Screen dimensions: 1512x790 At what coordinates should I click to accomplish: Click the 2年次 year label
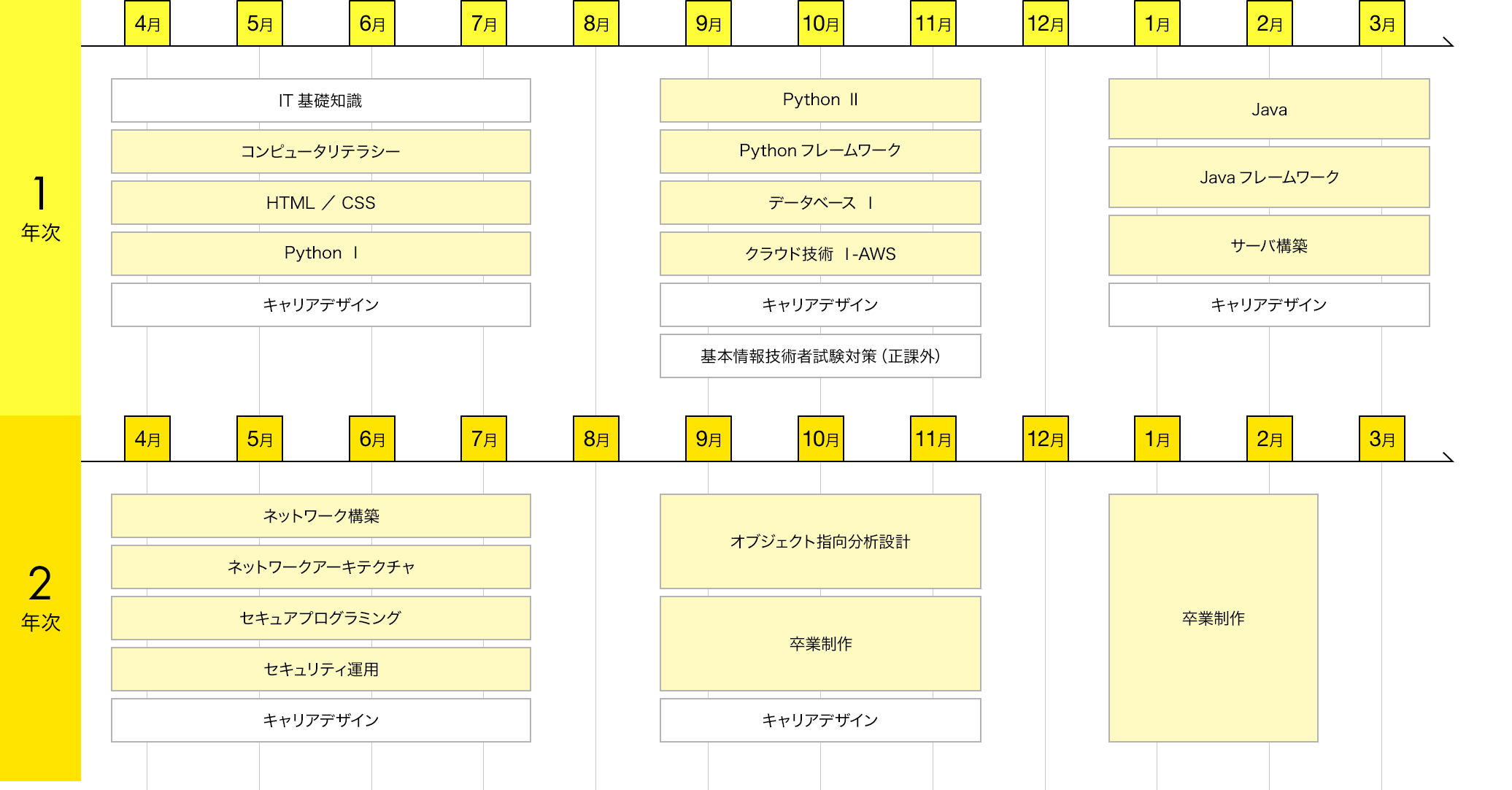click(x=40, y=599)
